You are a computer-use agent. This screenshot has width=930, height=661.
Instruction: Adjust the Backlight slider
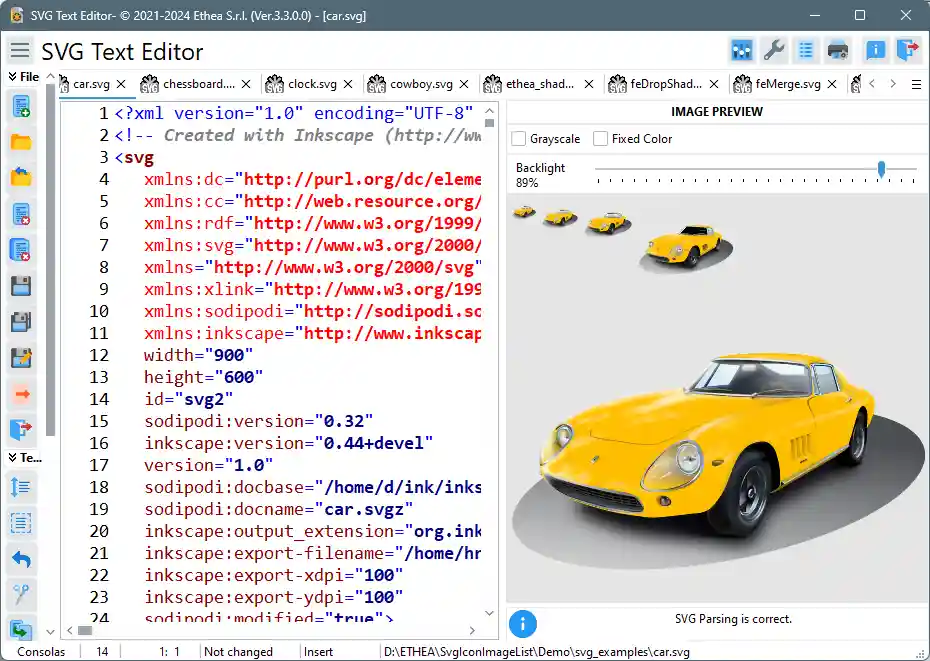(x=881, y=170)
